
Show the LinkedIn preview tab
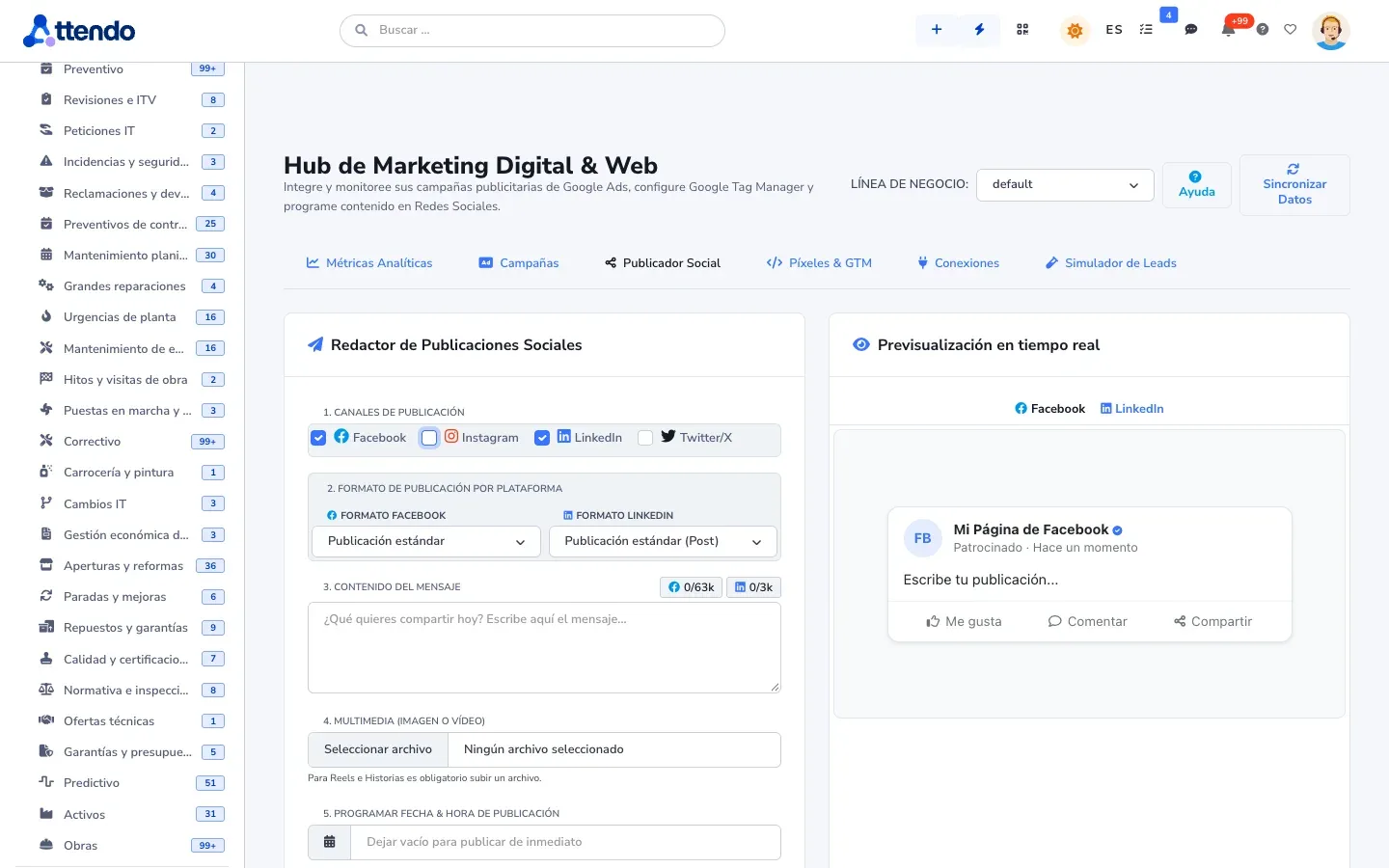[x=1132, y=409]
